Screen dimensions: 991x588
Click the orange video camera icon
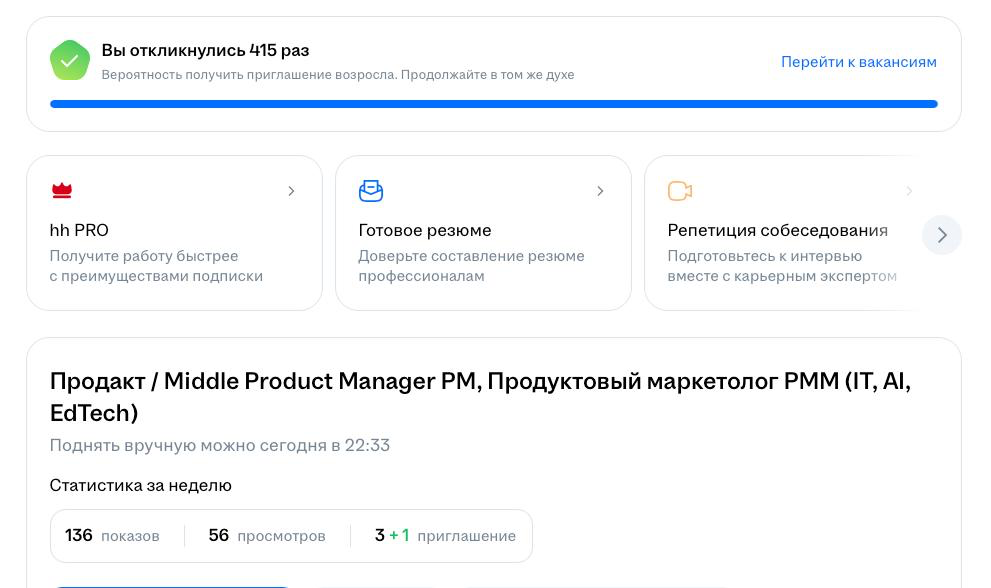point(680,190)
